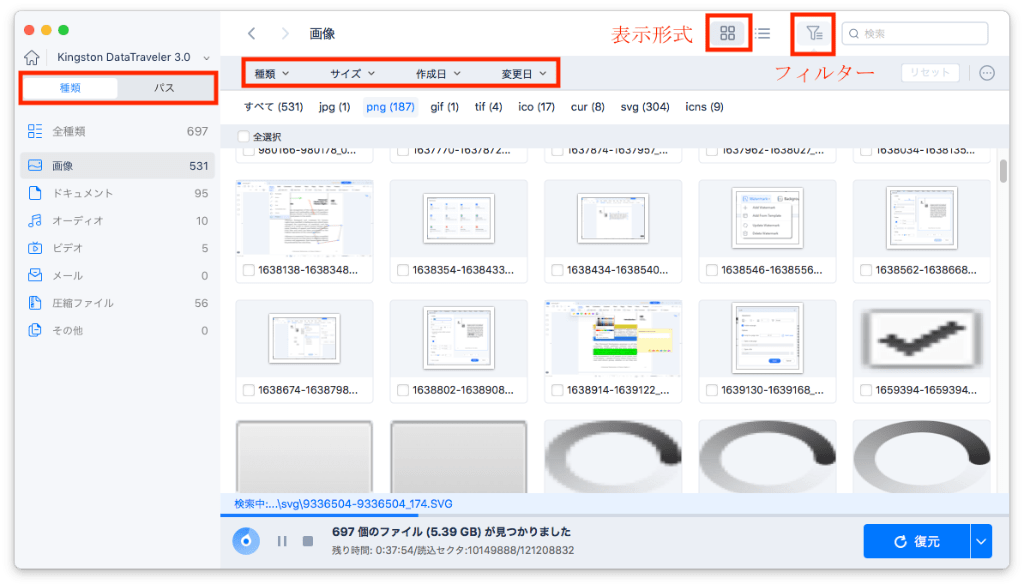Click the spinning scan progress icon
The width and height of the screenshot is (1024, 586).
point(246,541)
